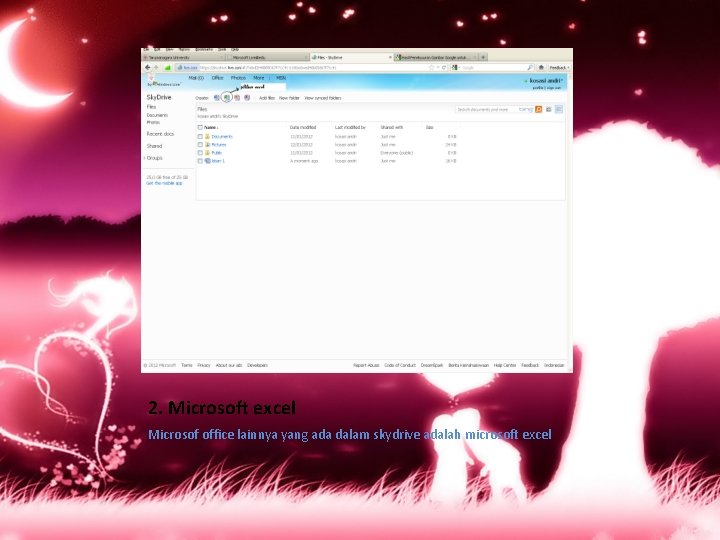720x540 pixels.
Task: Open the More menu in Windows Live header
Action: 259,78
